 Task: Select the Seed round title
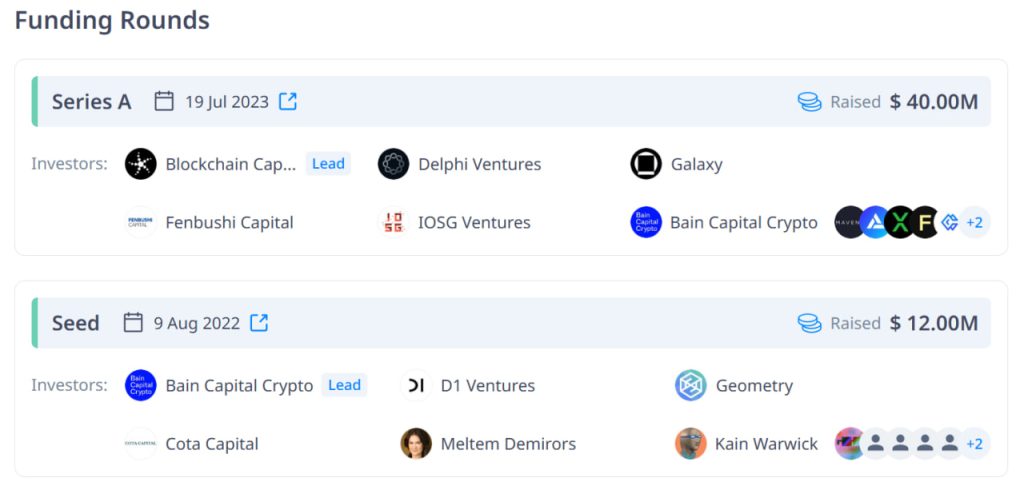pyautogui.click(x=76, y=323)
